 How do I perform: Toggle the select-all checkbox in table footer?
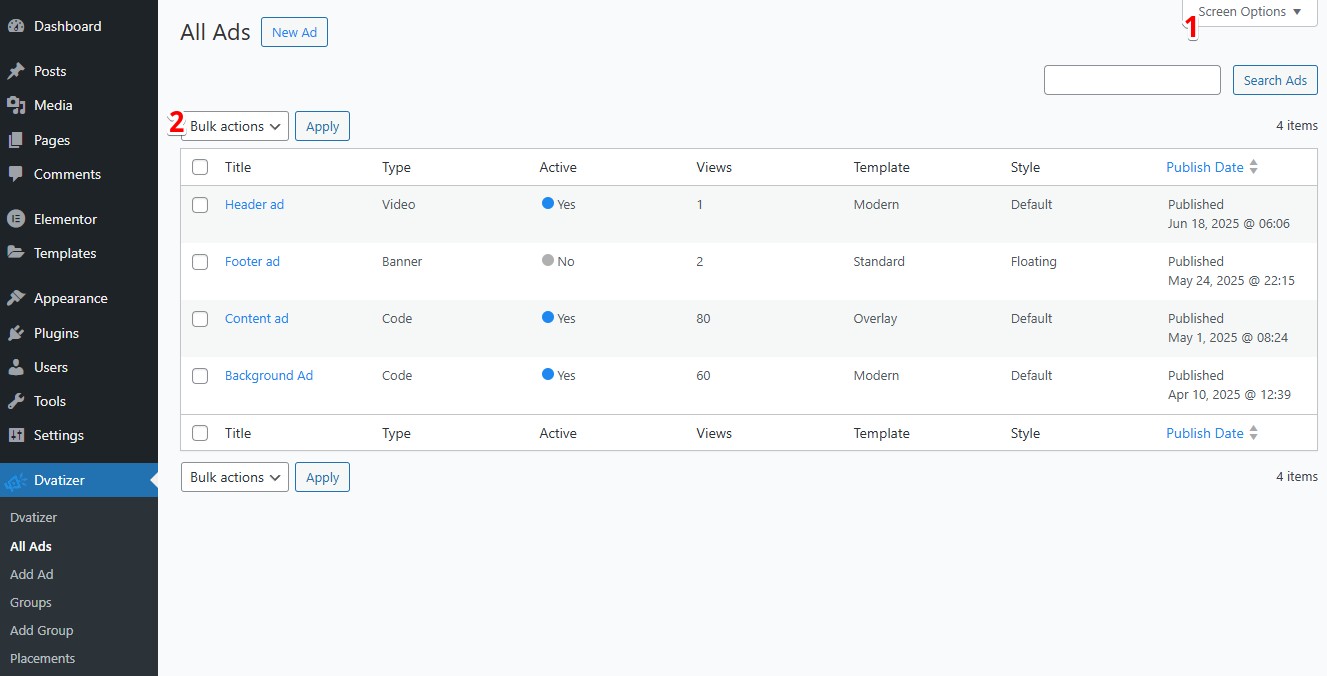pos(200,433)
